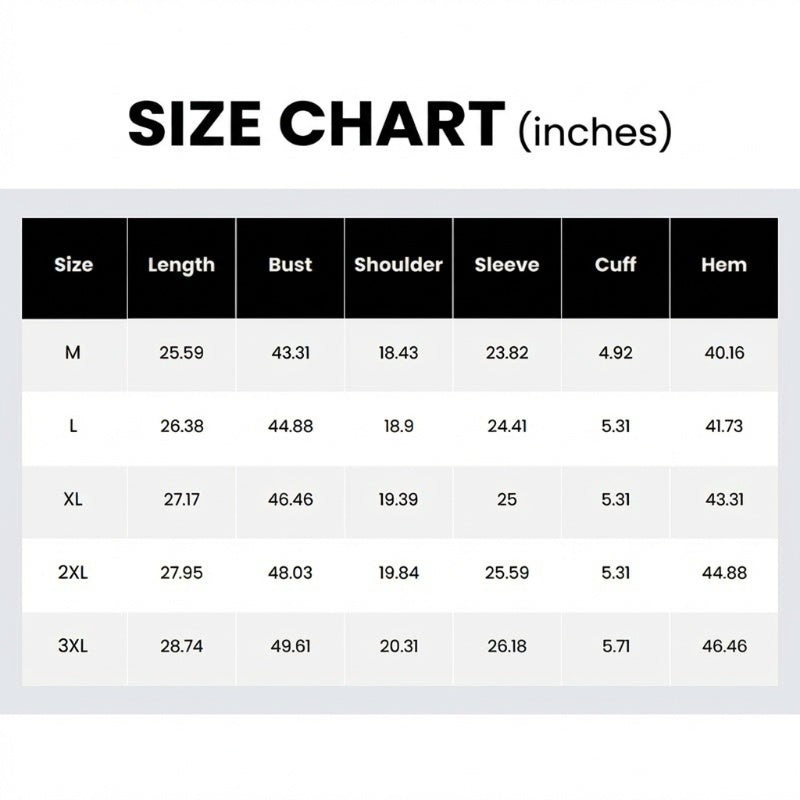Viewport: 800px width, 800px height.
Task: Select the 2XL size row label
Action: [73, 573]
